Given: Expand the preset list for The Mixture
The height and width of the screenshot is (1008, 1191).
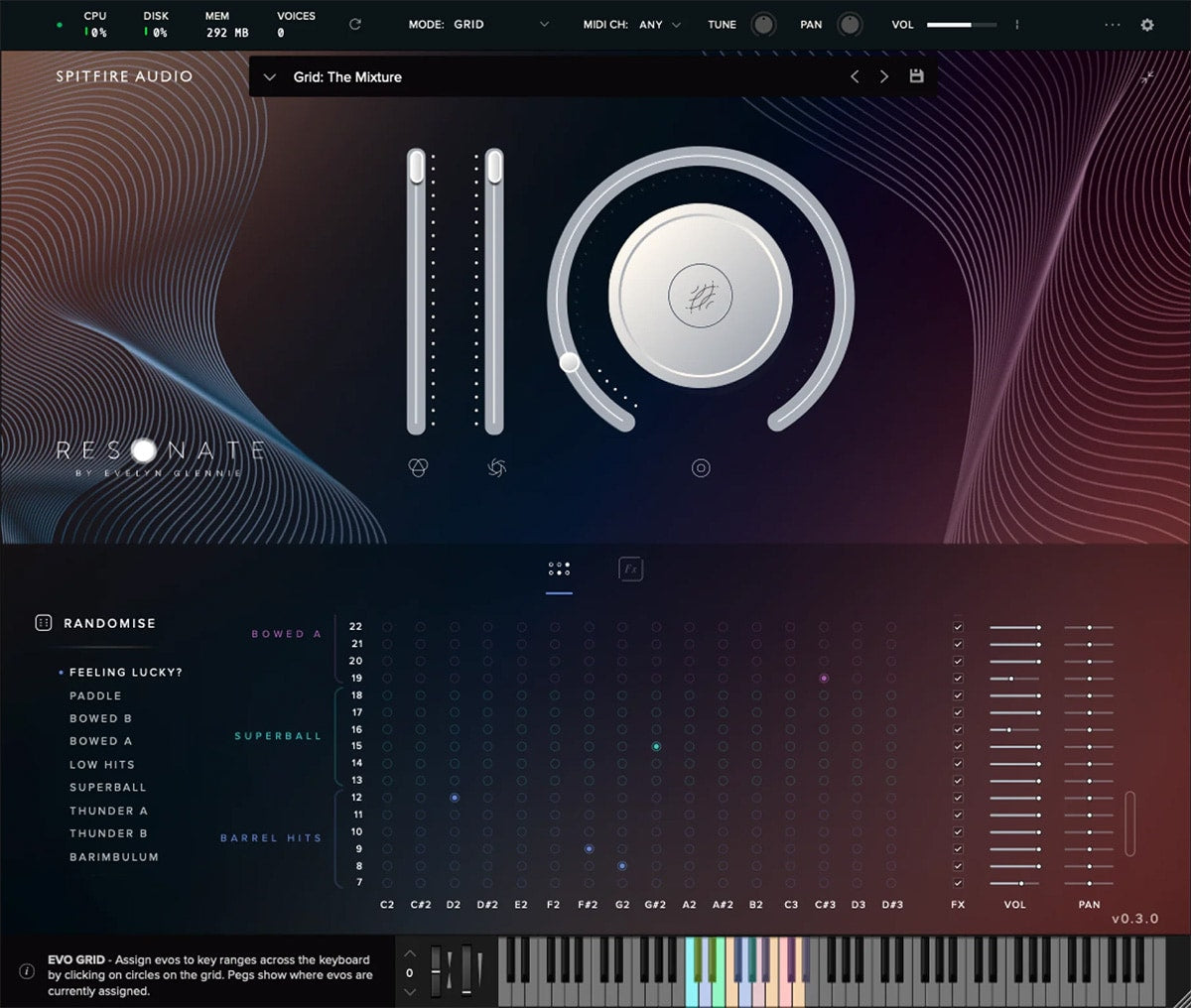Looking at the screenshot, I should (x=270, y=77).
